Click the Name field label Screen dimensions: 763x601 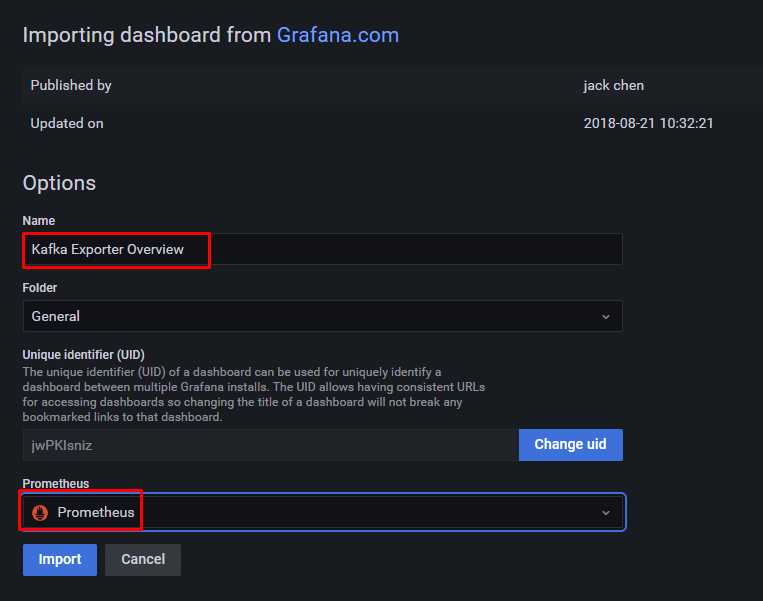tap(38, 221)
